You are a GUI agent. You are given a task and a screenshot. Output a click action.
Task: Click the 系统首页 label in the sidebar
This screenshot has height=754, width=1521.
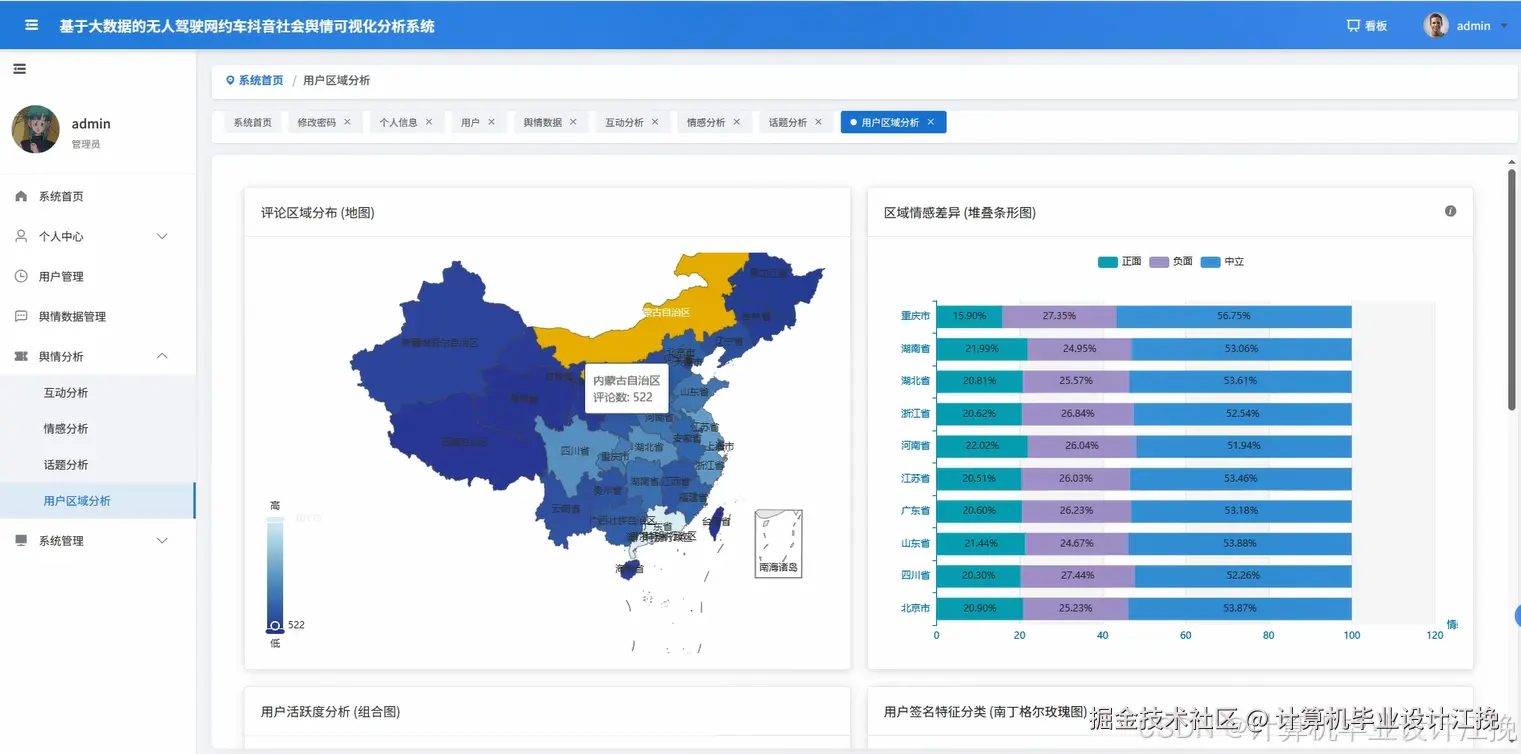tap(61, 196)
